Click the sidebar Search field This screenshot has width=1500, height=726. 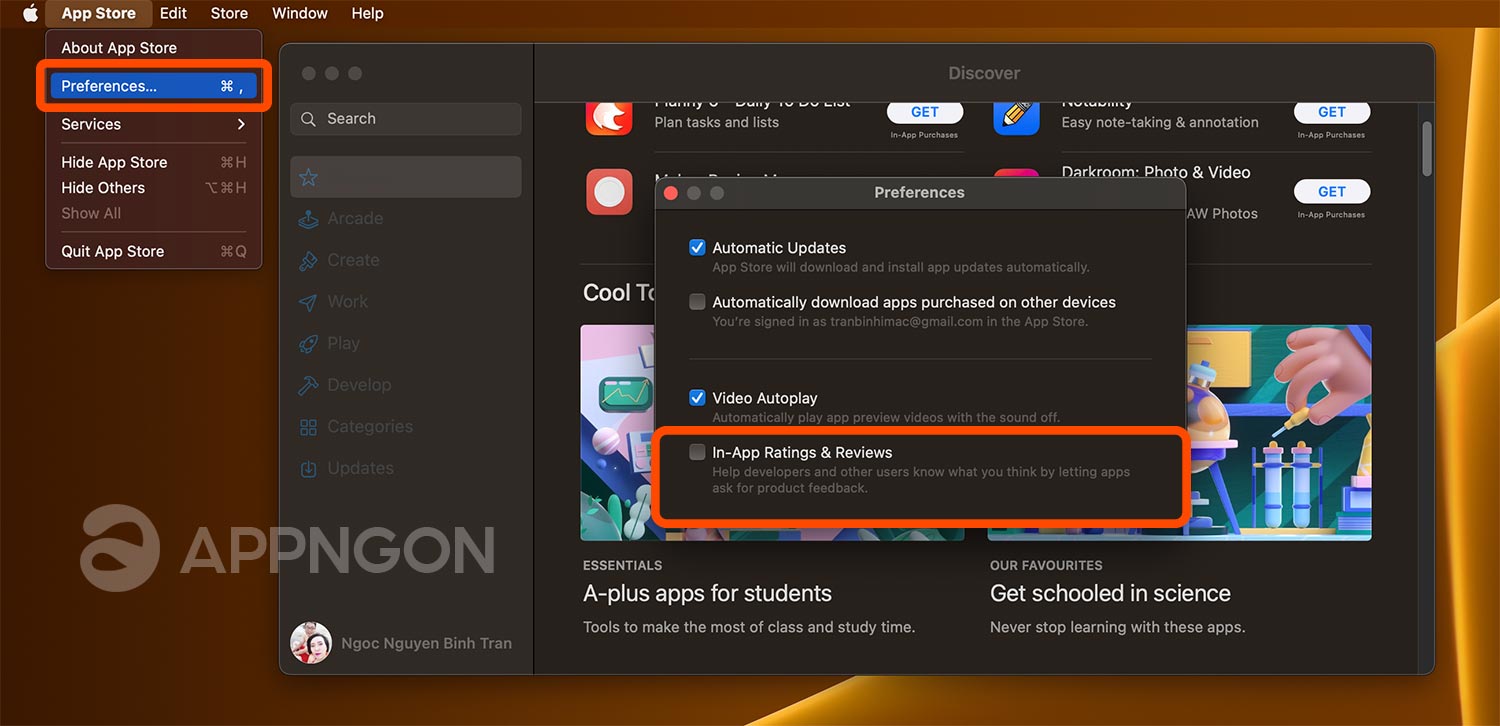[x=406, y=118]
